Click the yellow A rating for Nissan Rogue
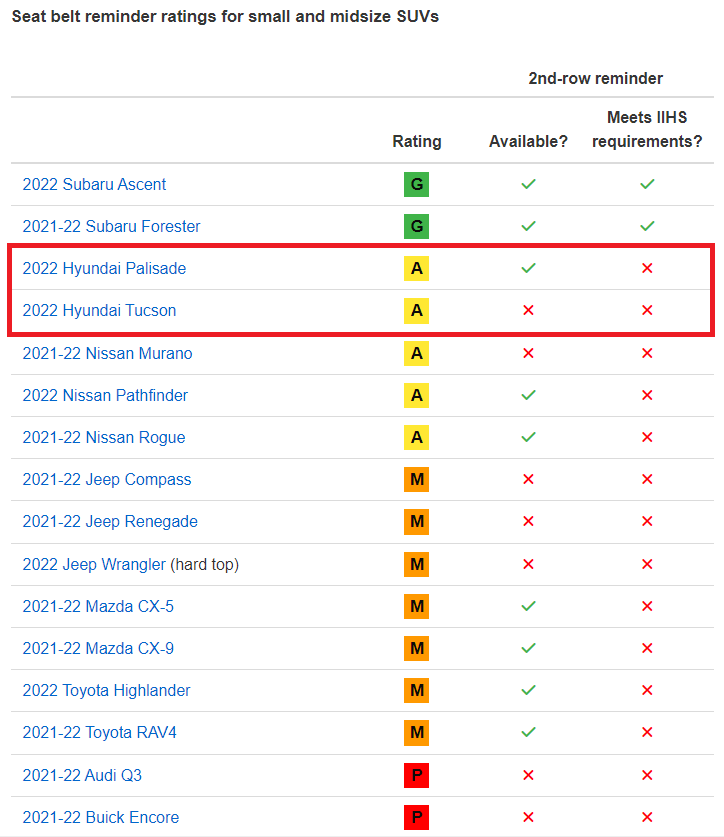 (416, 437)
